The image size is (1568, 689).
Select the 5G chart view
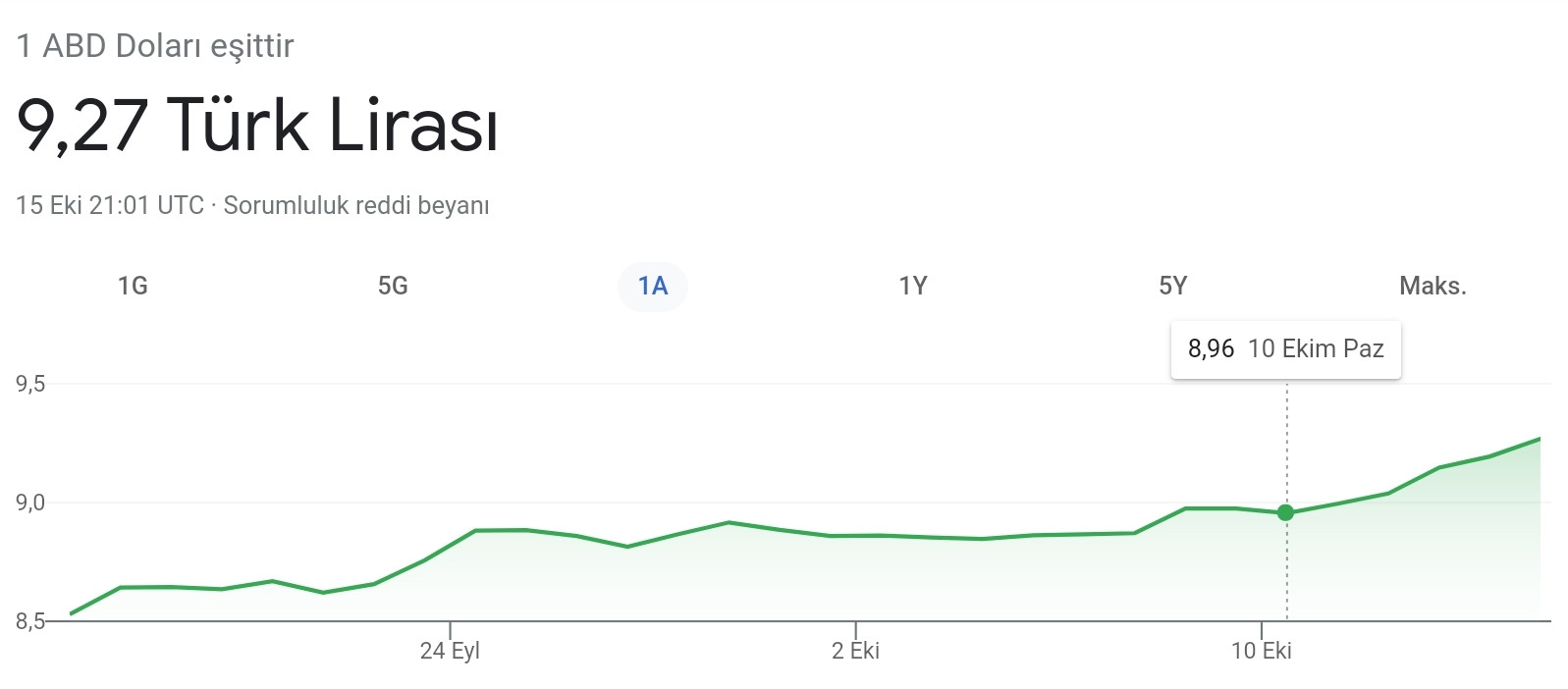(x=392, y=287)
